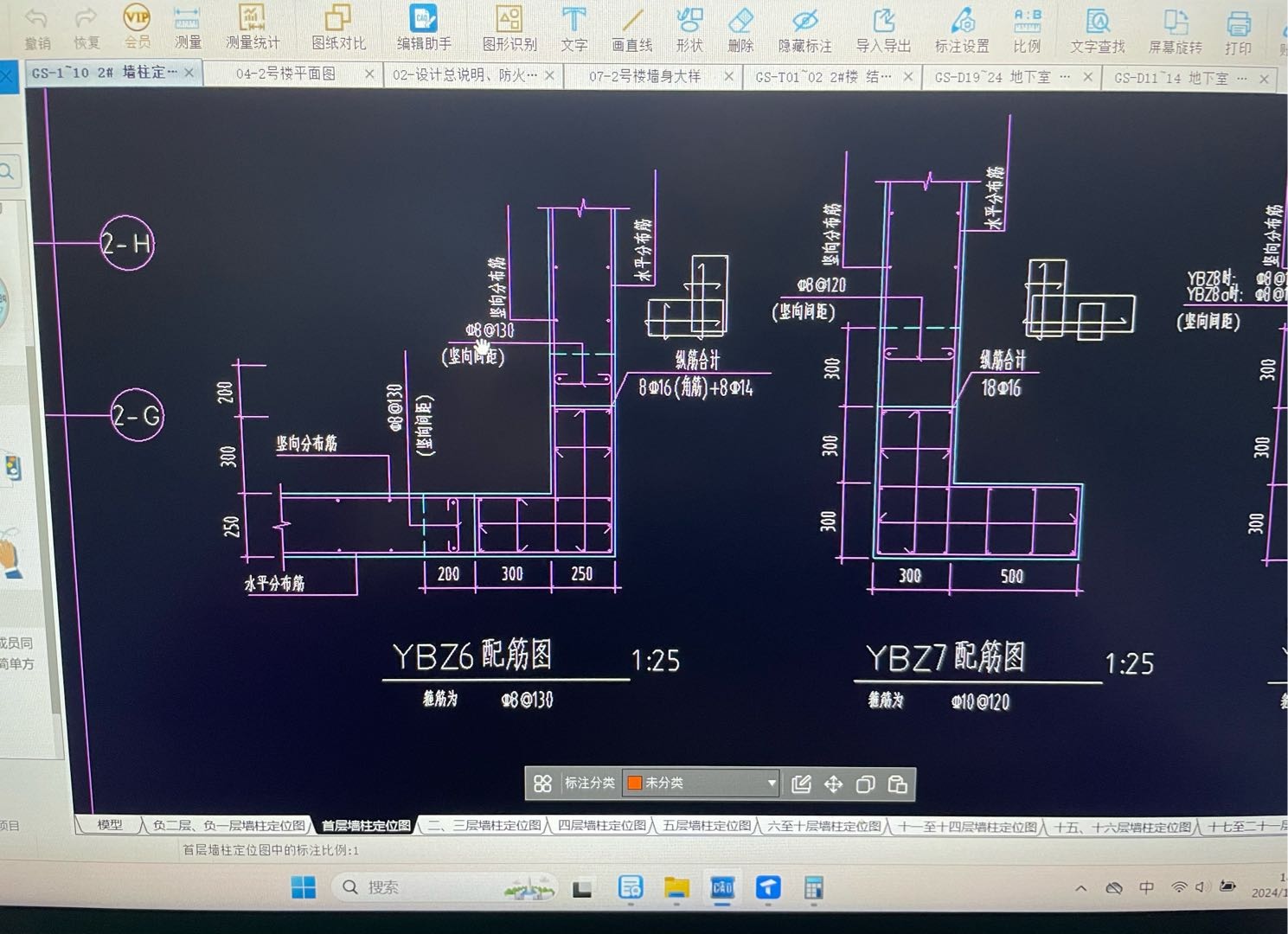Switch to 五层墙柱定位图 layout tab

pos(707,826)
